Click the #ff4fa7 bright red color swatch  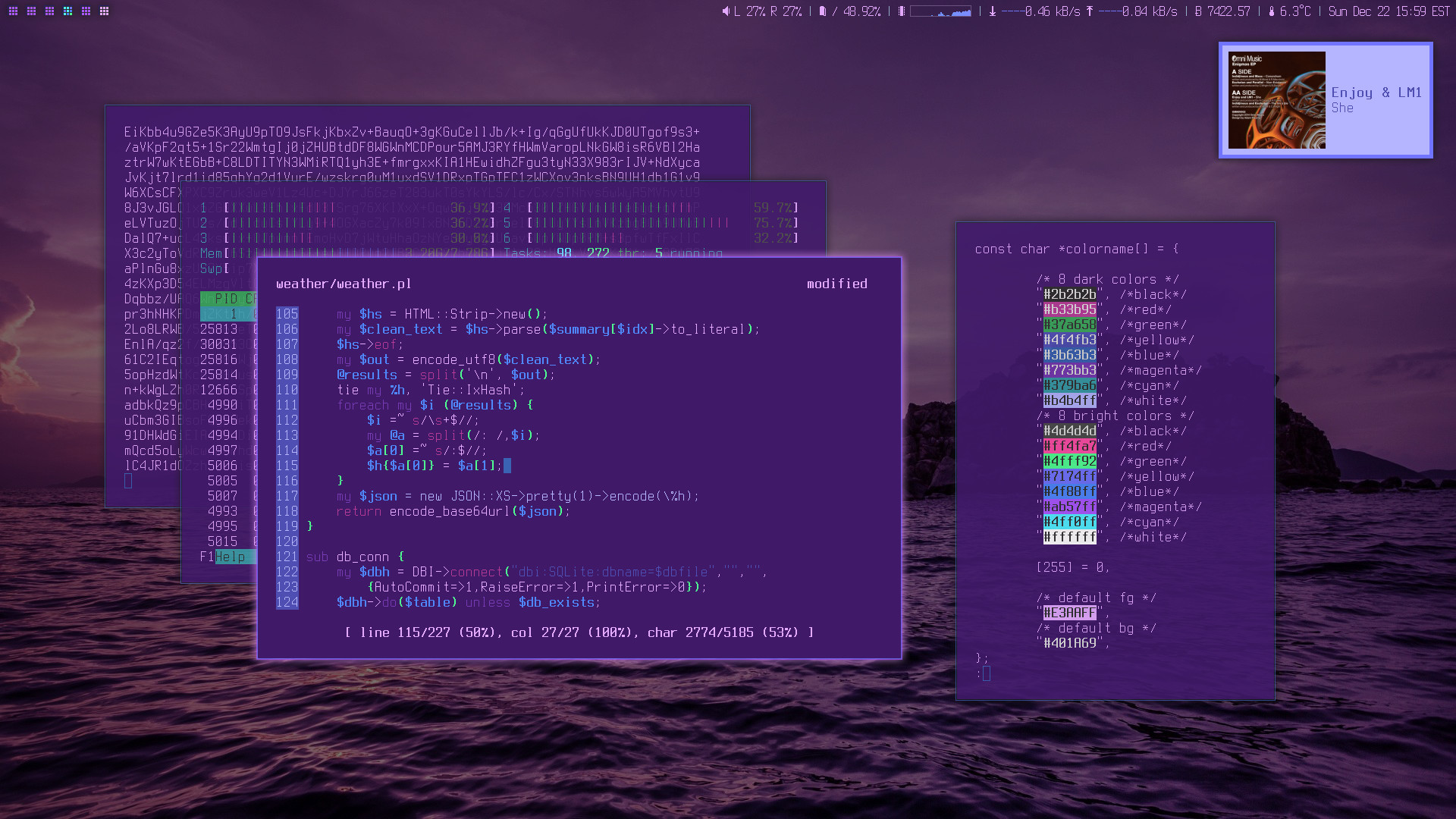point(1069,446)
